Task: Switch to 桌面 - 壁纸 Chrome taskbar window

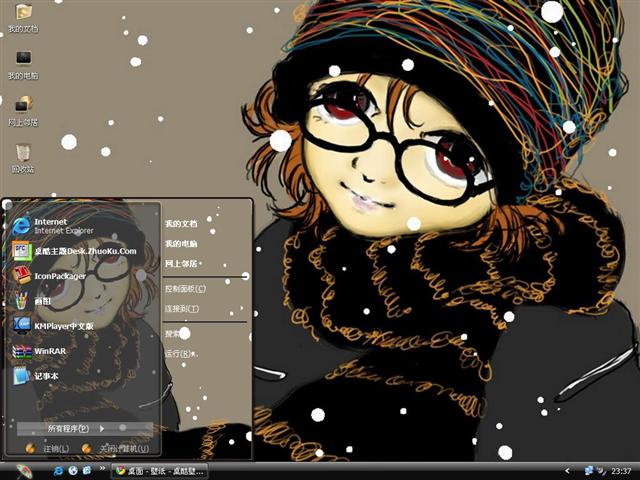Action: tap(159, 471)
